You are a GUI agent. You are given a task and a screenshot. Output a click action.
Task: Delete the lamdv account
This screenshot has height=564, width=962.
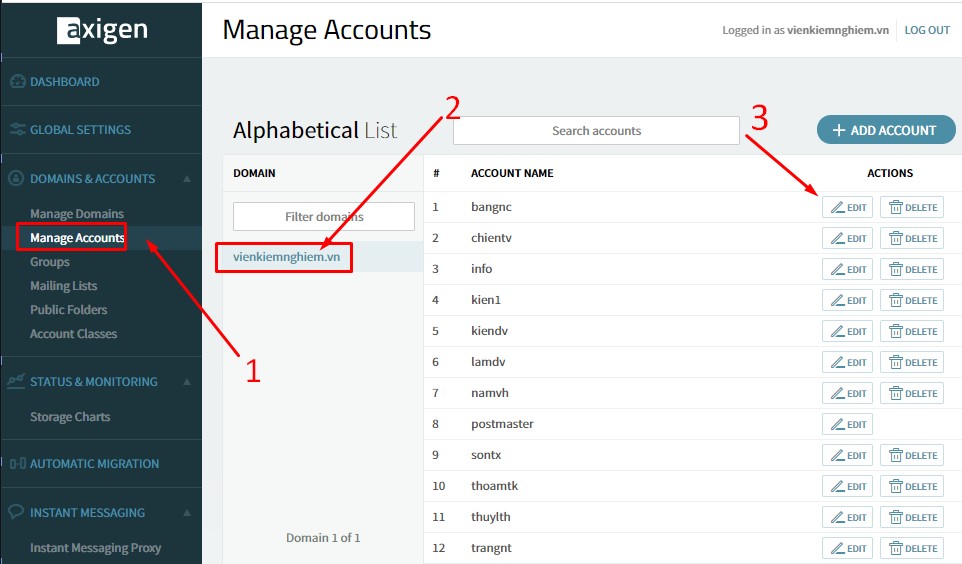point(912,362)
